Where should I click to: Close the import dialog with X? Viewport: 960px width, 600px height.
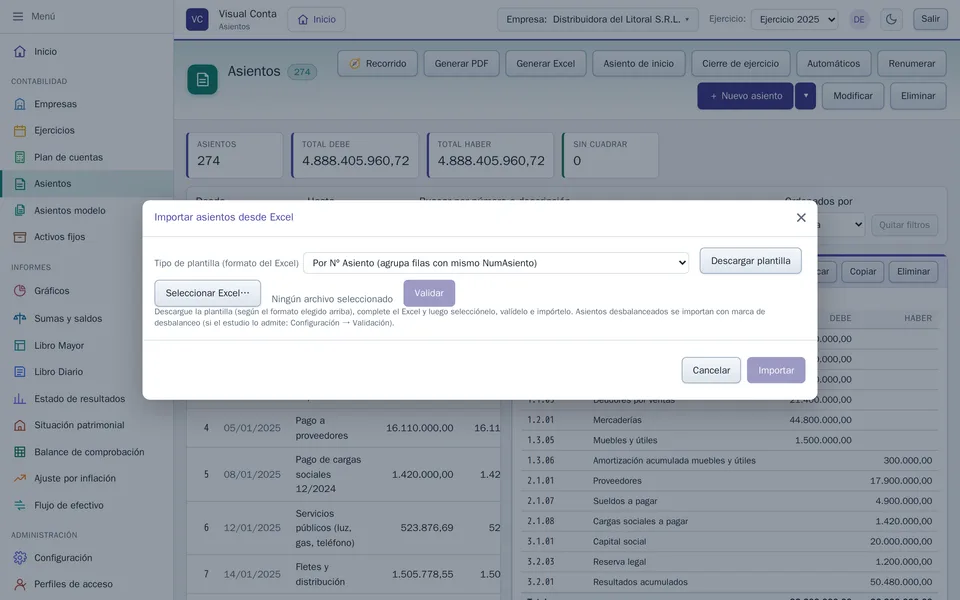click(801, 217)
